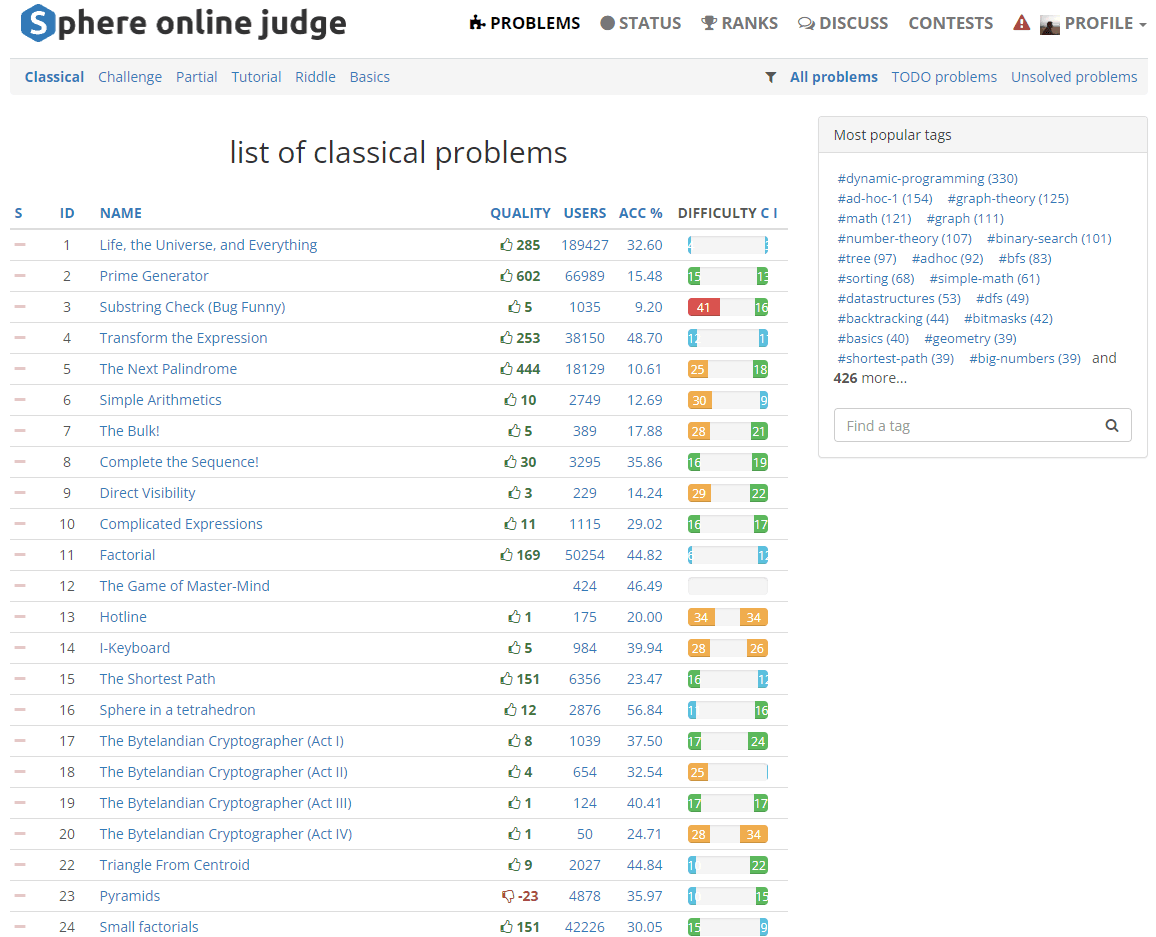Open the #big-numbers (39) tag

(x=1025, y=358)
